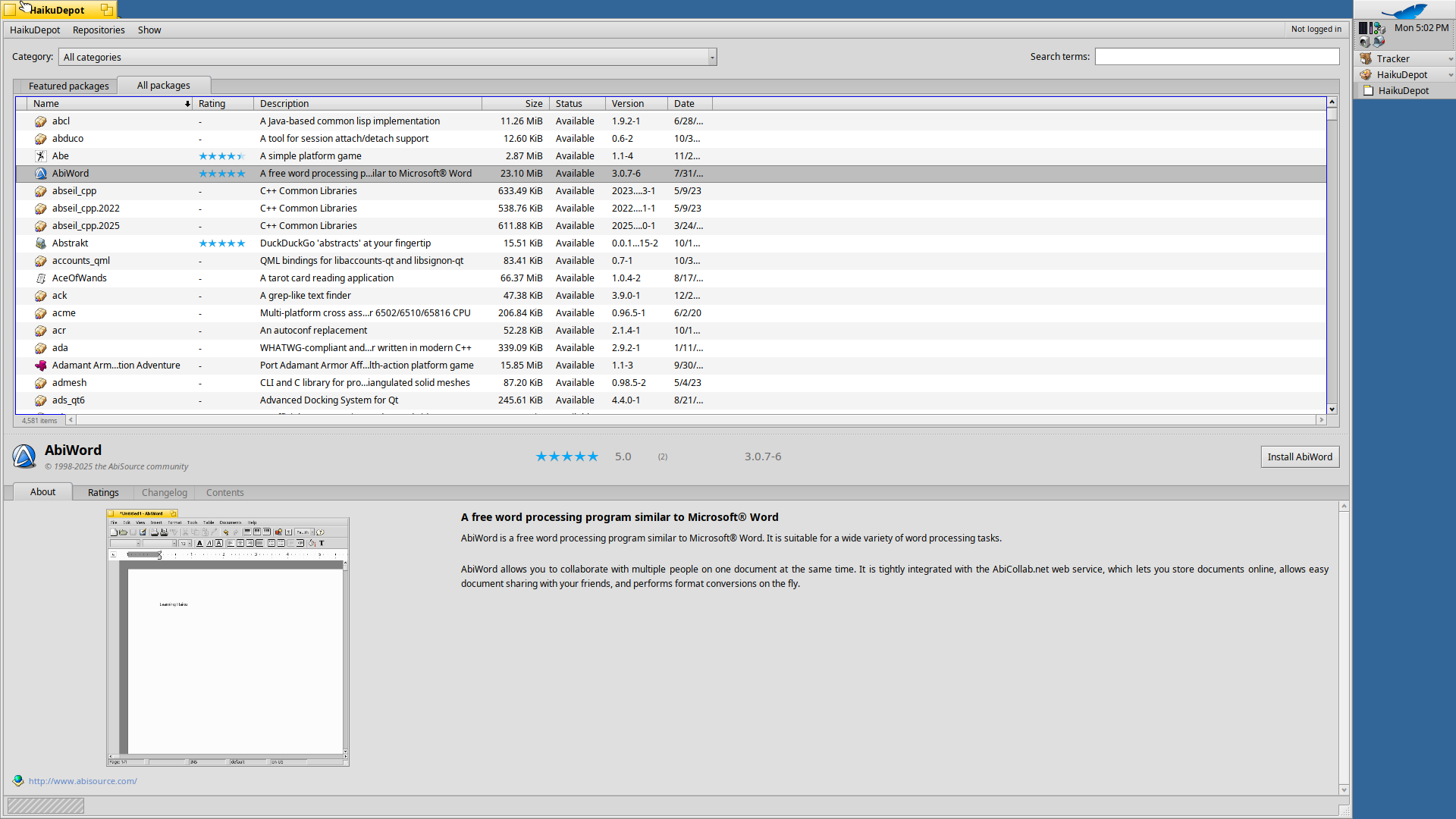Click the abseil_cpp.2022 package icon
The width and height of the screenshot is (1456, 819).
pyautogui.click(x=41, y=209)
